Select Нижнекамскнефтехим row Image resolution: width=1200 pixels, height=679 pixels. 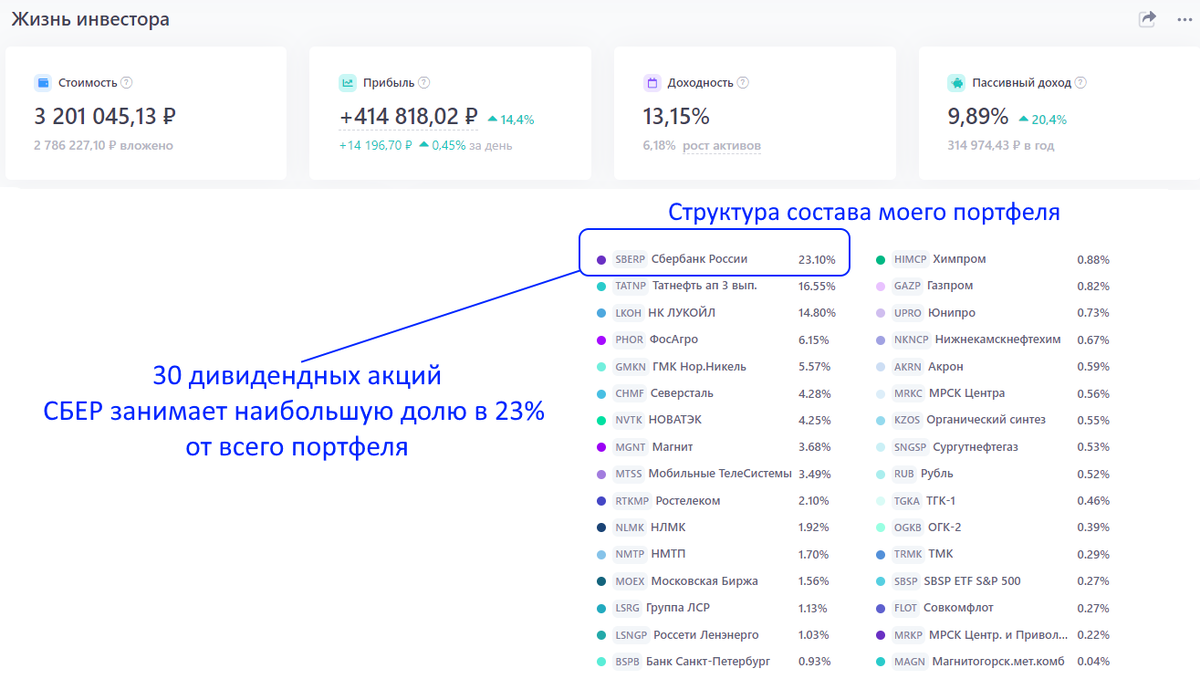tap(992, 340)
